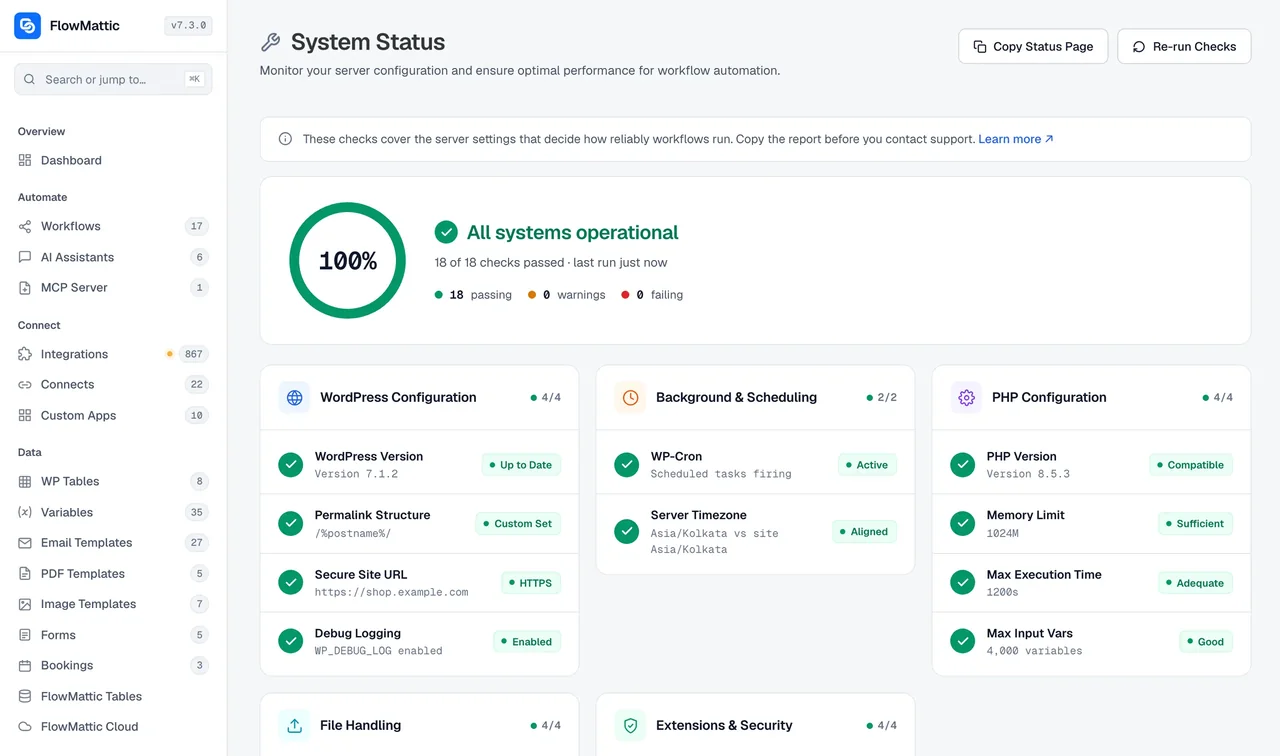
Task: Click the clock icon on Background & Scheduling
Action: point(630,397)
